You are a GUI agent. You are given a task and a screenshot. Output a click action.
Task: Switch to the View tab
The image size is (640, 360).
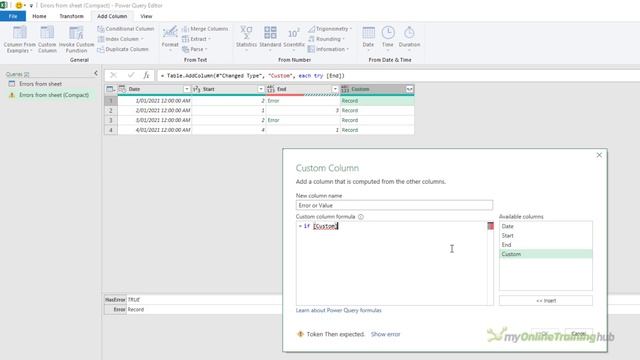tap(146, 16)
